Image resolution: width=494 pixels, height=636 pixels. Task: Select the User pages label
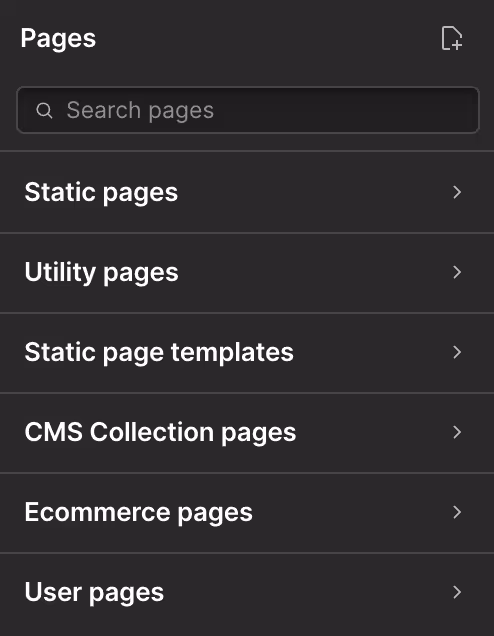click(94, 593)
